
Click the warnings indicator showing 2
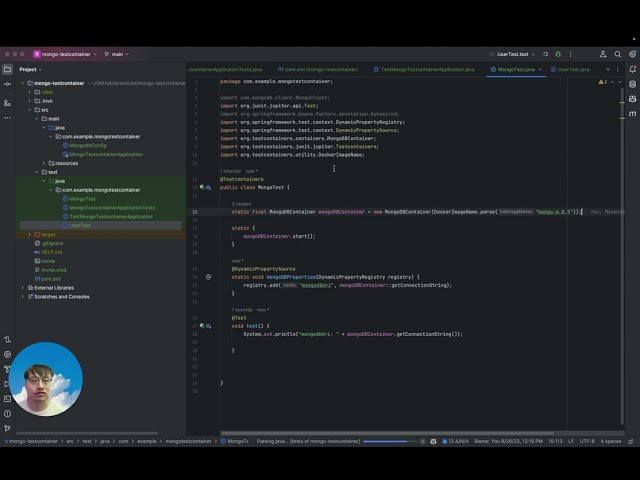click(602, 82)
